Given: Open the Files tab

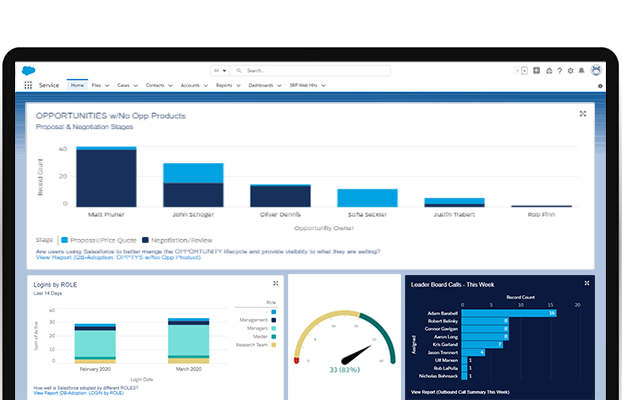Looking at the screenshot, I should tap(96, 85).
